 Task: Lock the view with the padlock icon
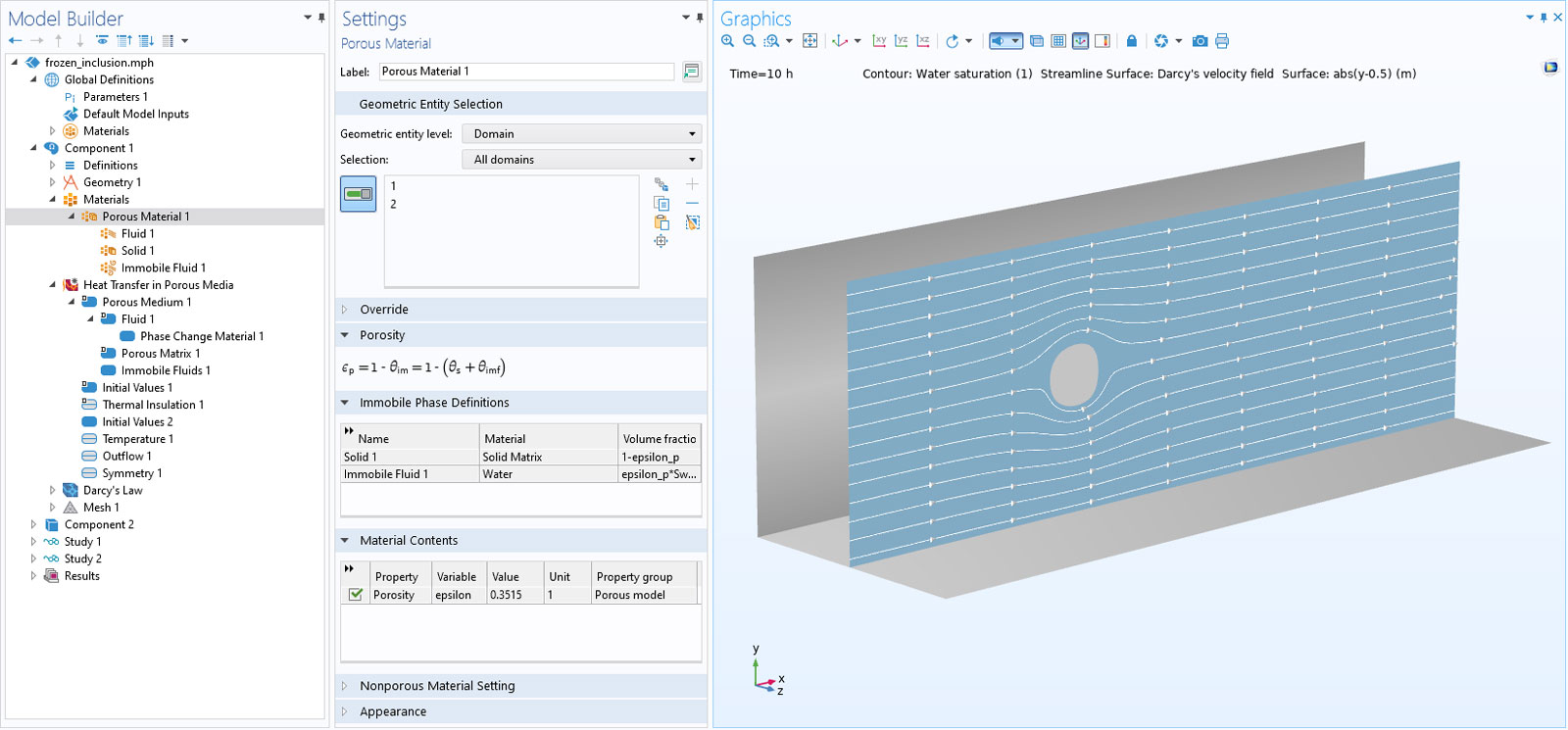[x=1131, y=41]
